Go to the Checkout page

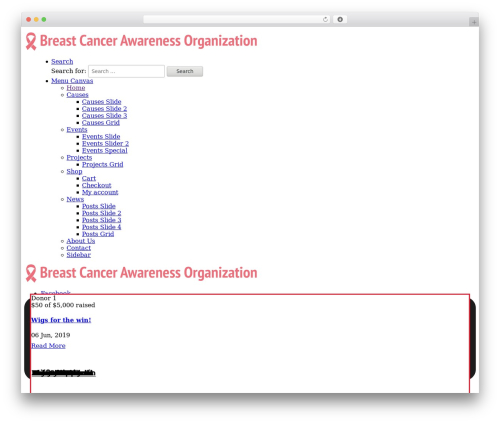tap(97, 185)
